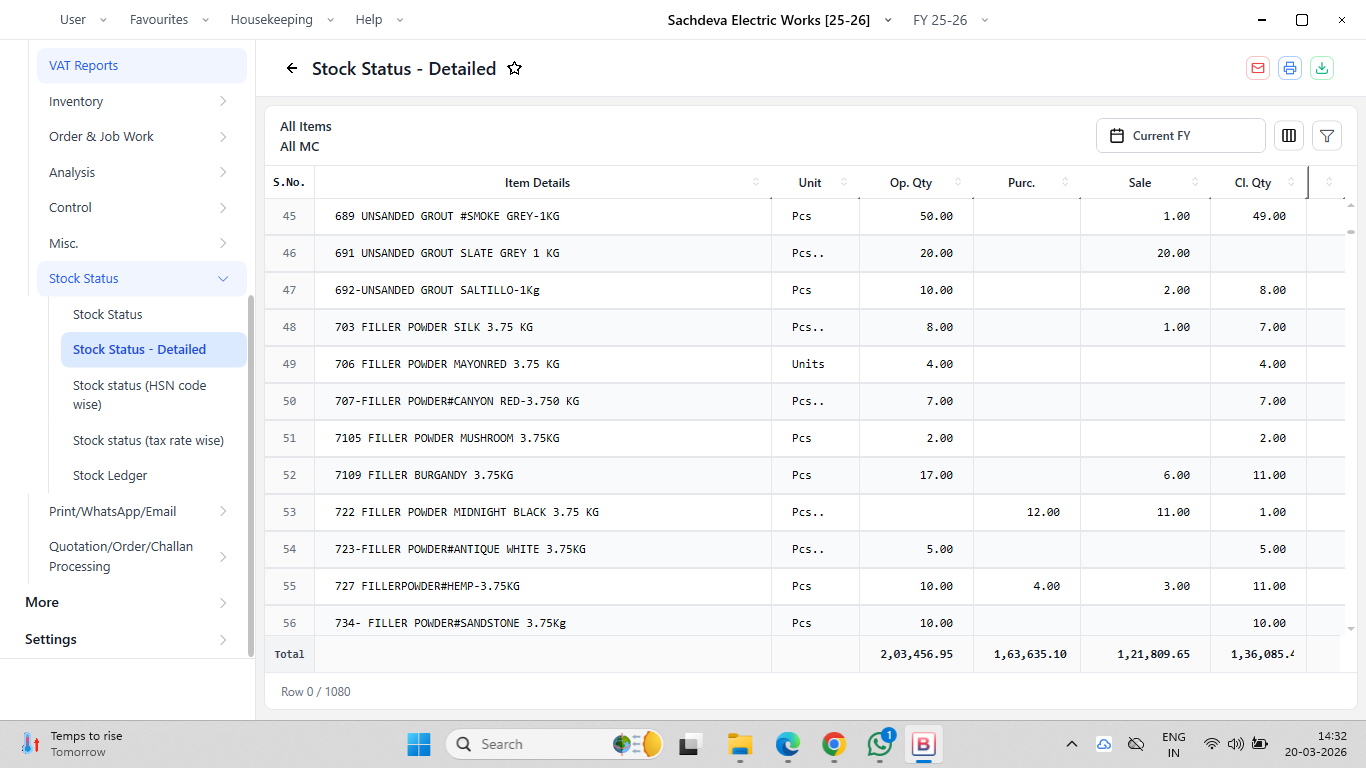1366x768 pixels.
Task: Open the Housekeeping menu
Action: pos(282,20)
